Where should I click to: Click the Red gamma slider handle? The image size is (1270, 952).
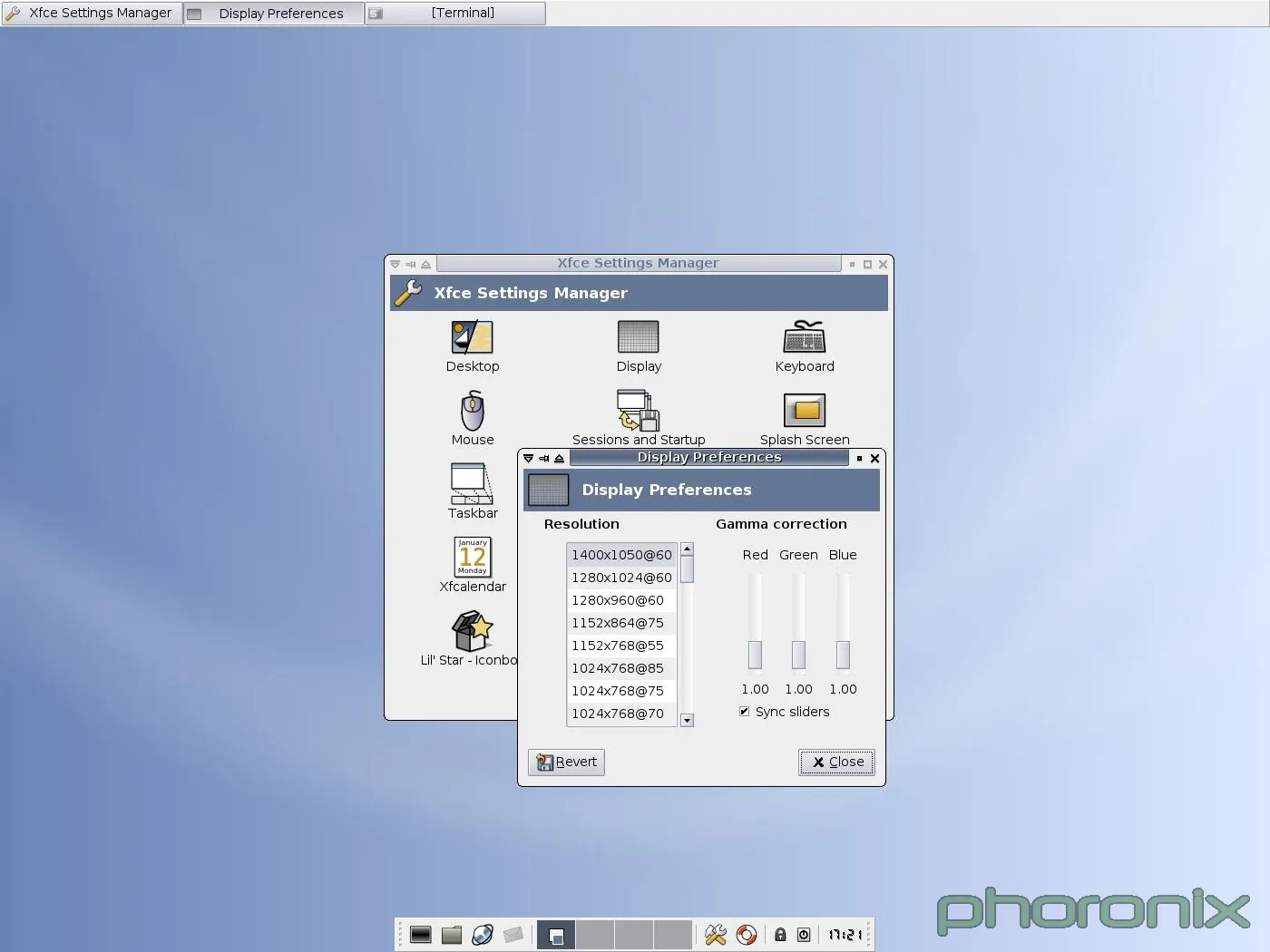755,655
